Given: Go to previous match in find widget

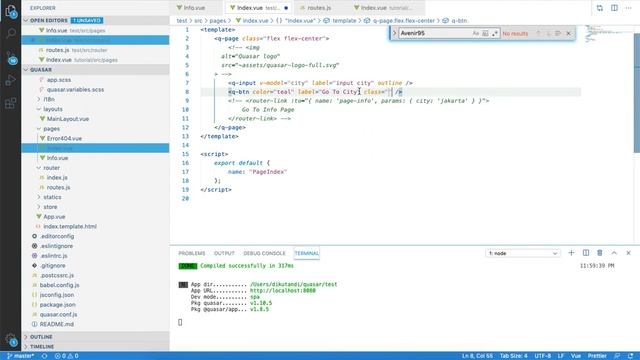Looking at the screenshot, I should (x=538, y=33).
